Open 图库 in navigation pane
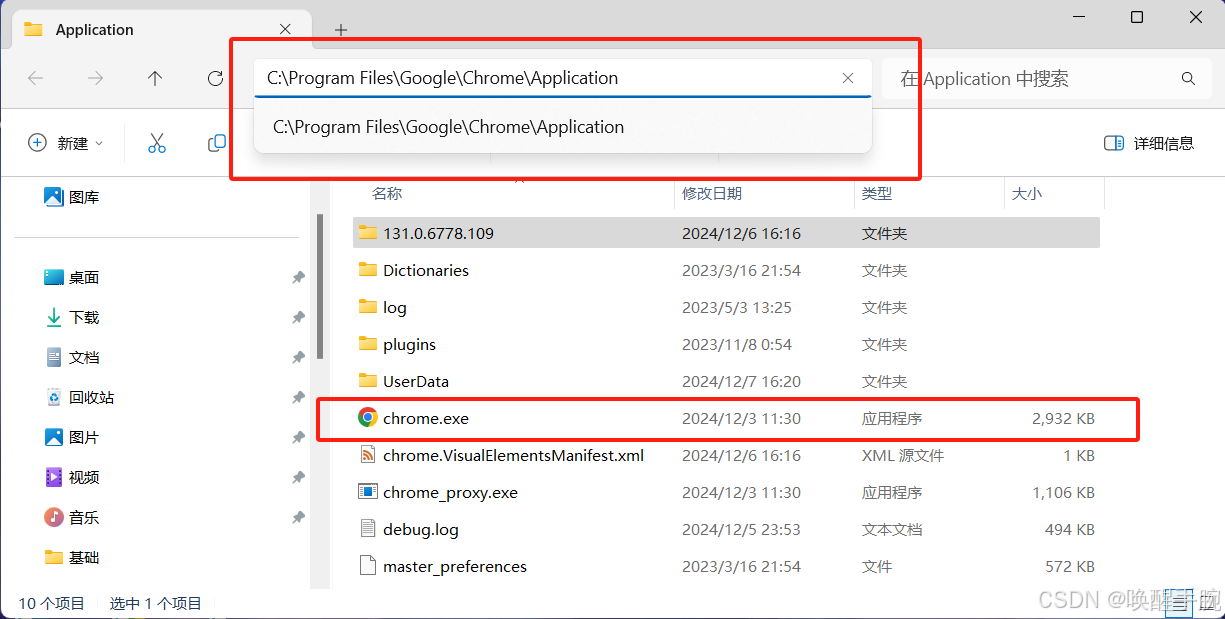The height and width of the screenshot is (619, 1225). click(72, 197)
